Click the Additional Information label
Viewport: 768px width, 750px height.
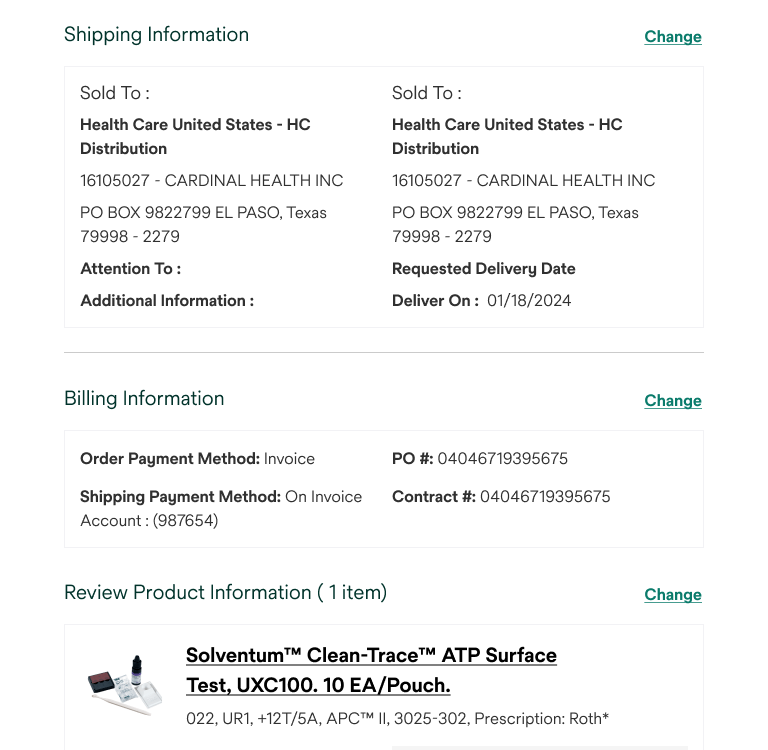[167, 301]
